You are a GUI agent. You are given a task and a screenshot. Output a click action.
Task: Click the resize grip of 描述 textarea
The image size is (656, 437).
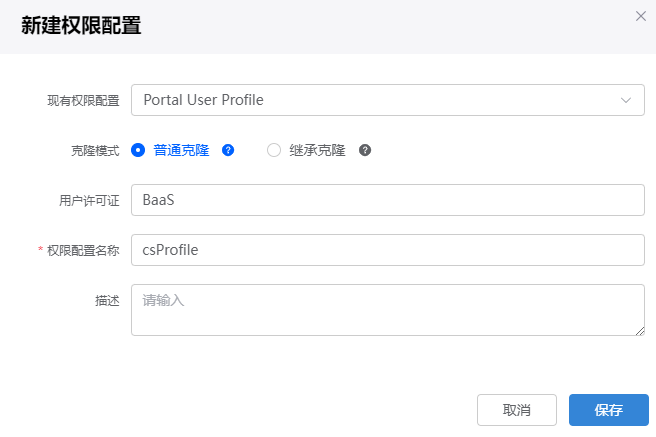point(640,331)
